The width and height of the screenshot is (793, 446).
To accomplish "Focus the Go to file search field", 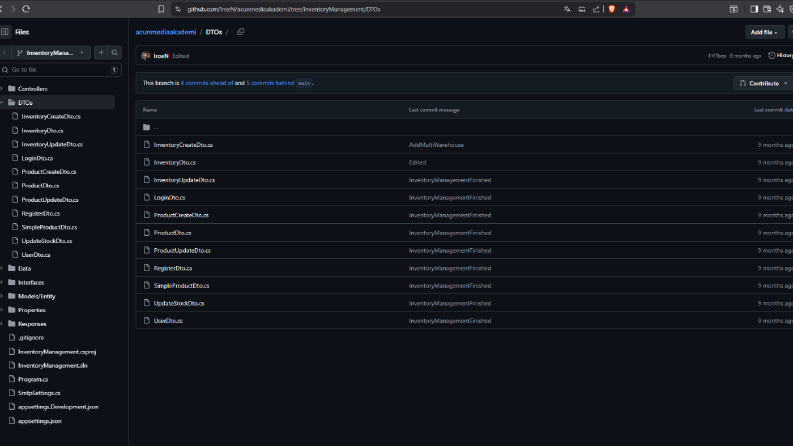I will (61, 70).
